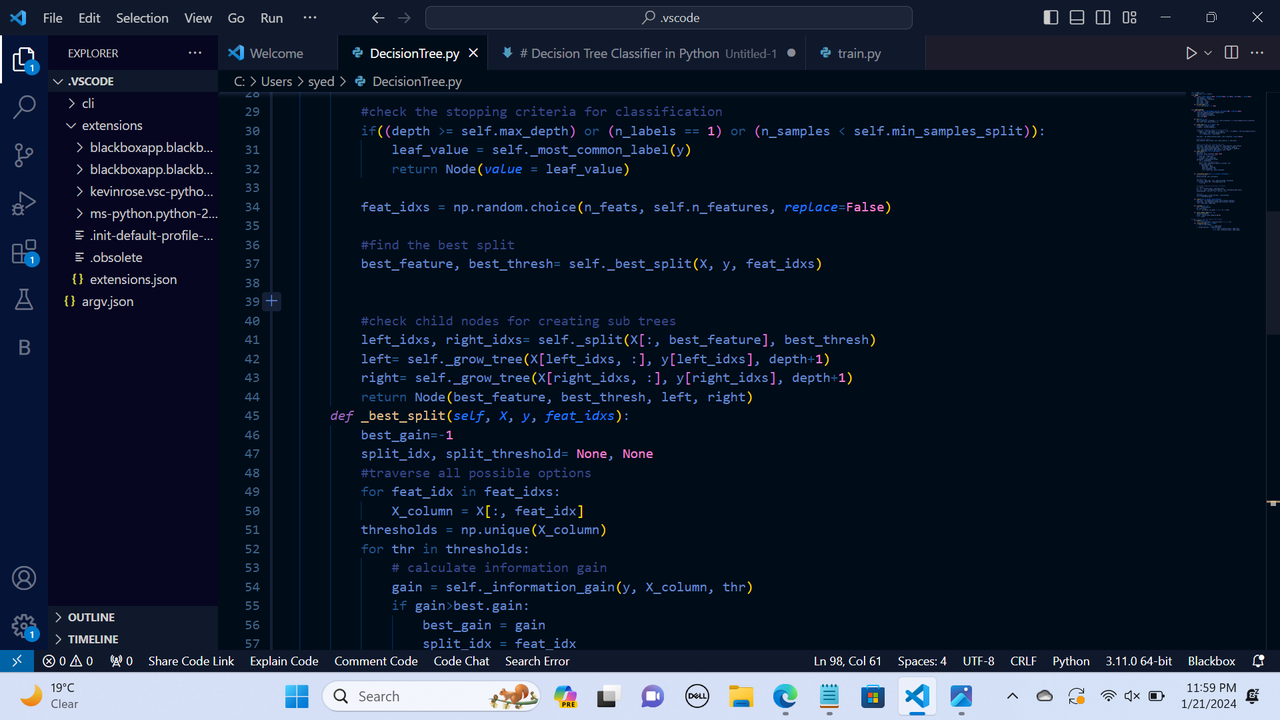Open File Explorer from the taskbar

(x=741, y=696)
